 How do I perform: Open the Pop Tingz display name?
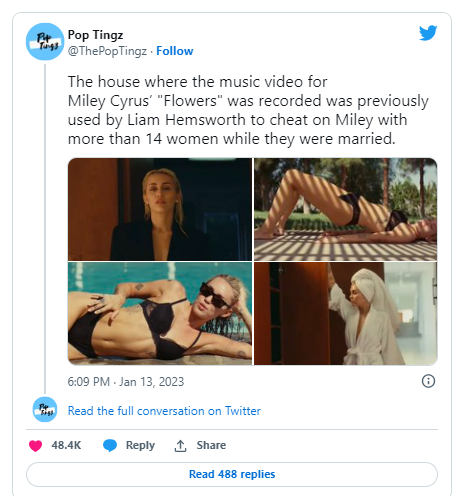(95, 35)
